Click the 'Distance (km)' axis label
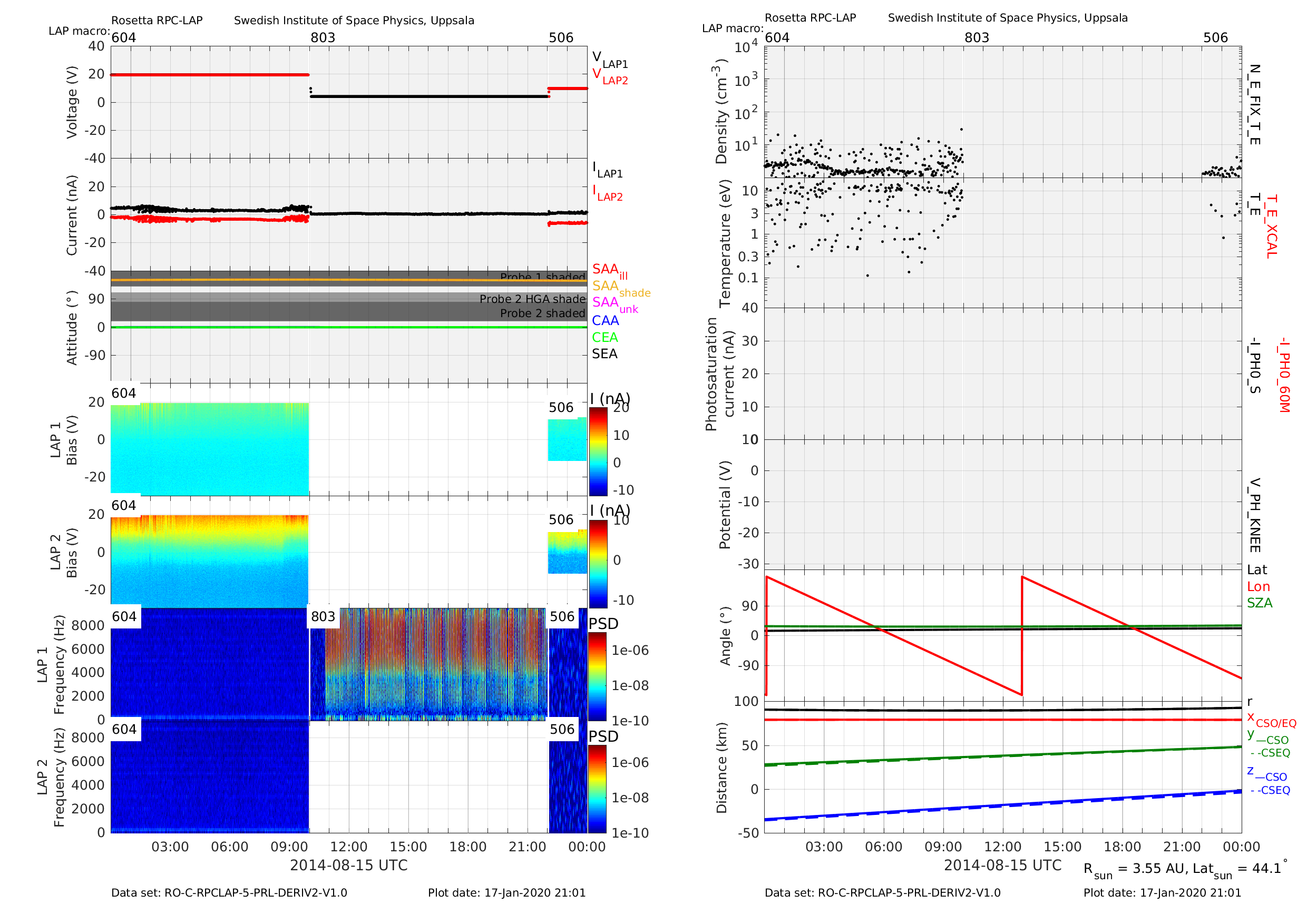 point(722,768)
